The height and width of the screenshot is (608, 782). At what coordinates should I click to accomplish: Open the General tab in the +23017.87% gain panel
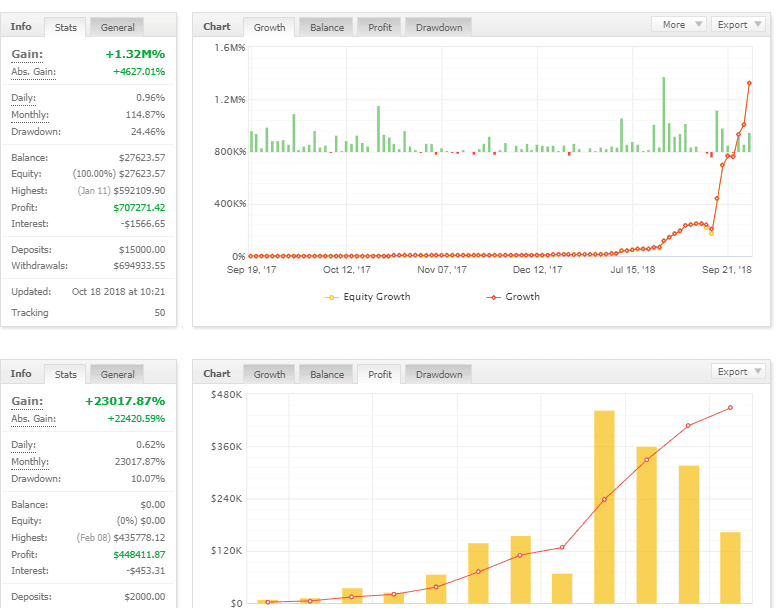point(117,374)
